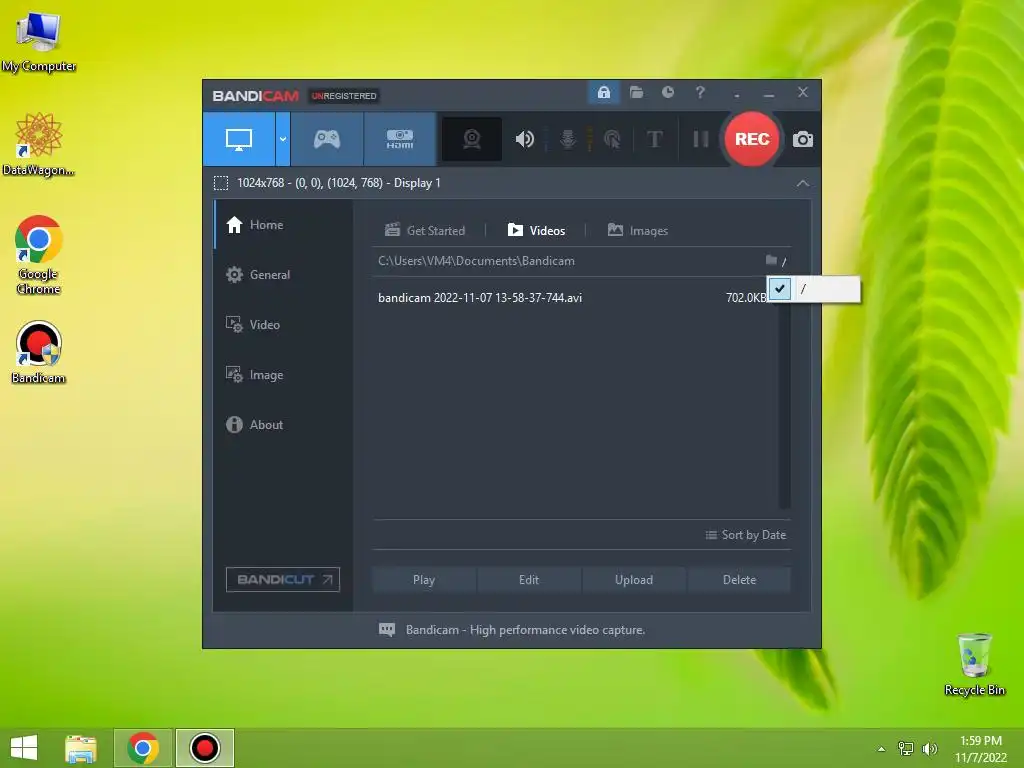Show hidden tray icons arrow
Screen dimensions: 1024x768
tap(882, 749)
